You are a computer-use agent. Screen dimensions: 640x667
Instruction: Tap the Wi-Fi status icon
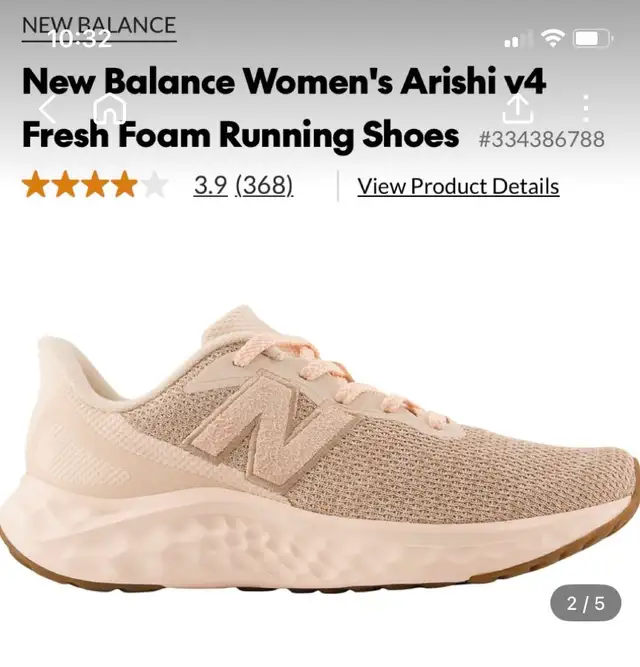(552, 38)
